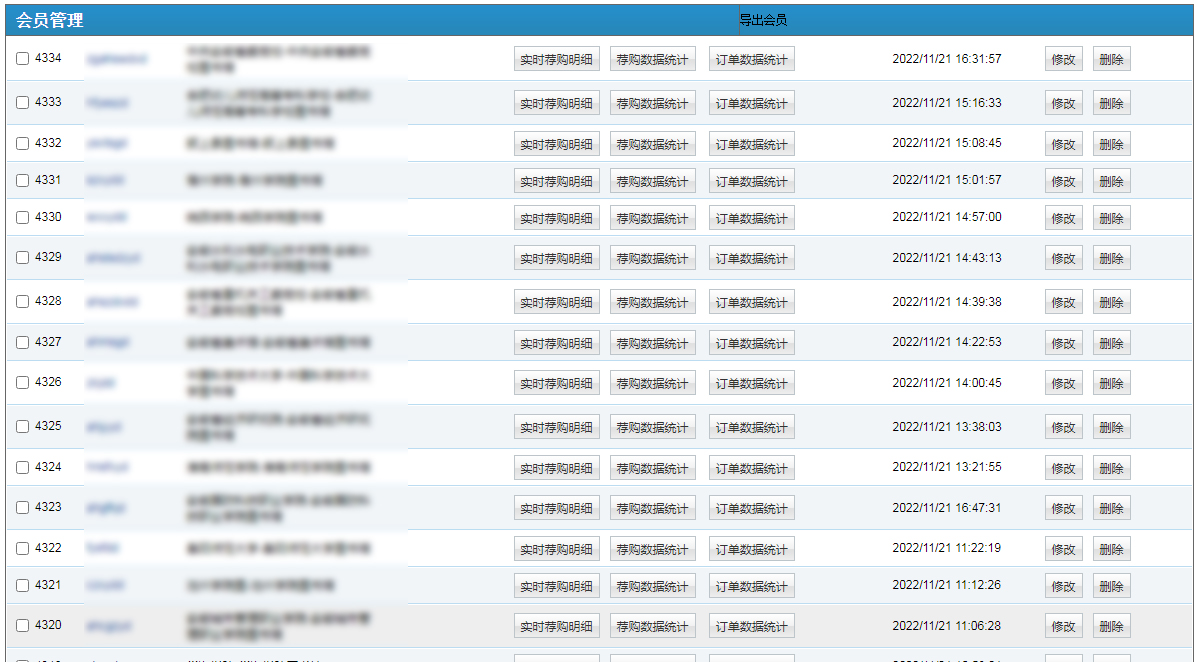Viewport: 1197px width, 662px height.
Task: Click 修改 in member 4320 row
Action: coord(1063,626)
